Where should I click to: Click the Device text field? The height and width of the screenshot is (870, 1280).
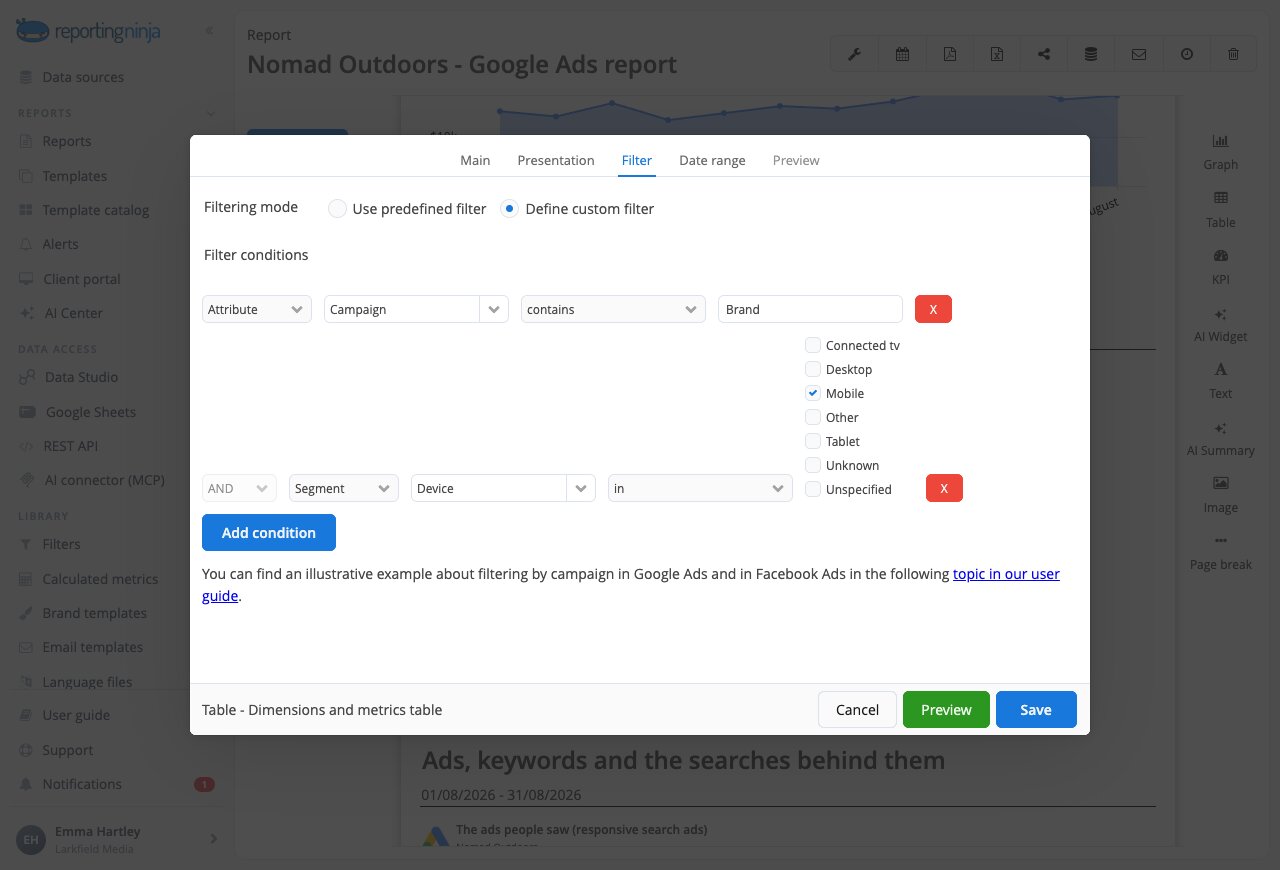pyautogui.click(x=489, y=488)
